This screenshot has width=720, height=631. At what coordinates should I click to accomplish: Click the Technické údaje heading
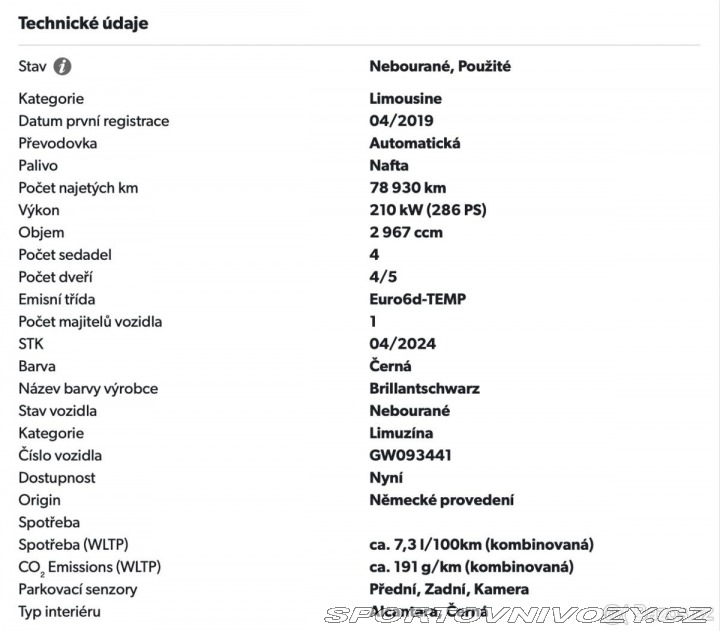click(83, 23)
